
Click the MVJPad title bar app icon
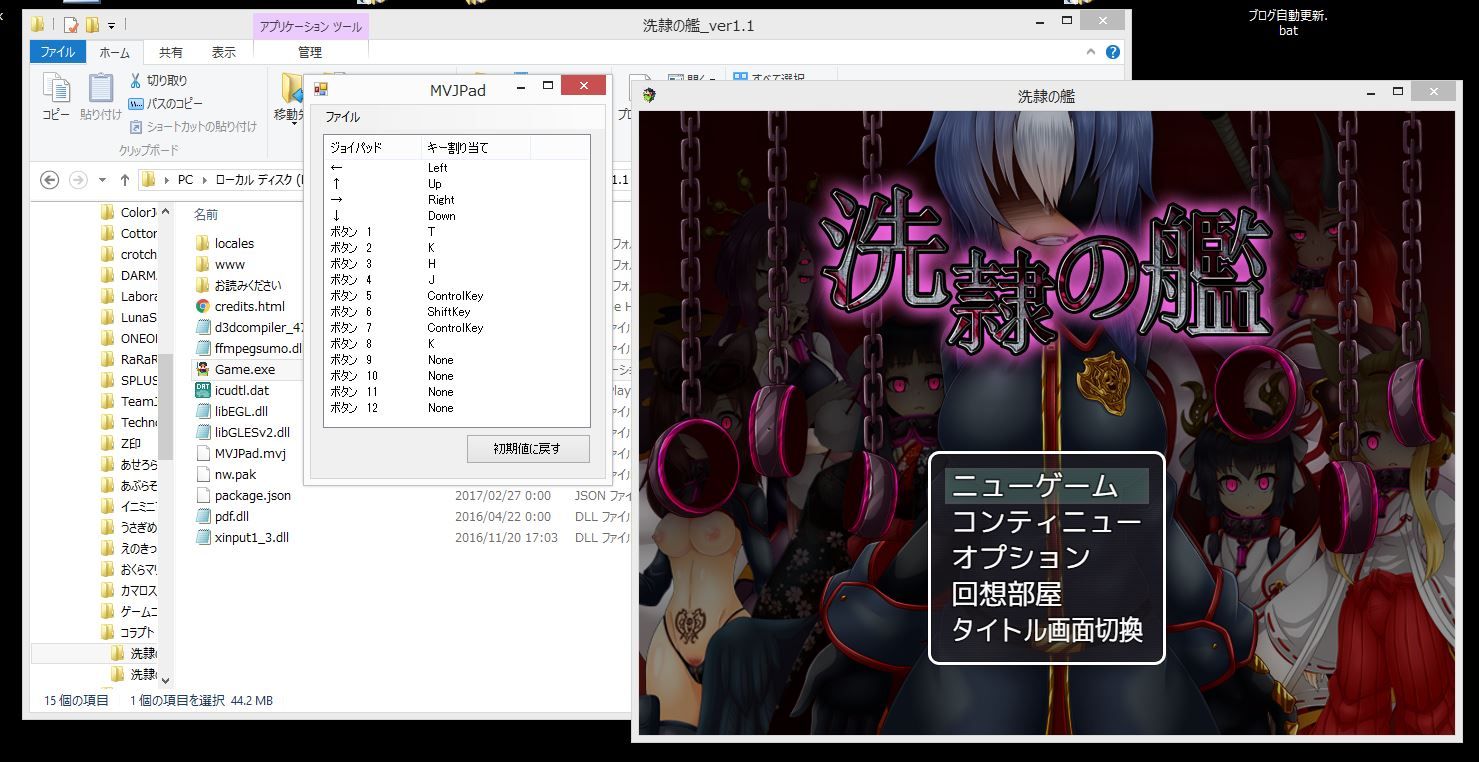321,89
